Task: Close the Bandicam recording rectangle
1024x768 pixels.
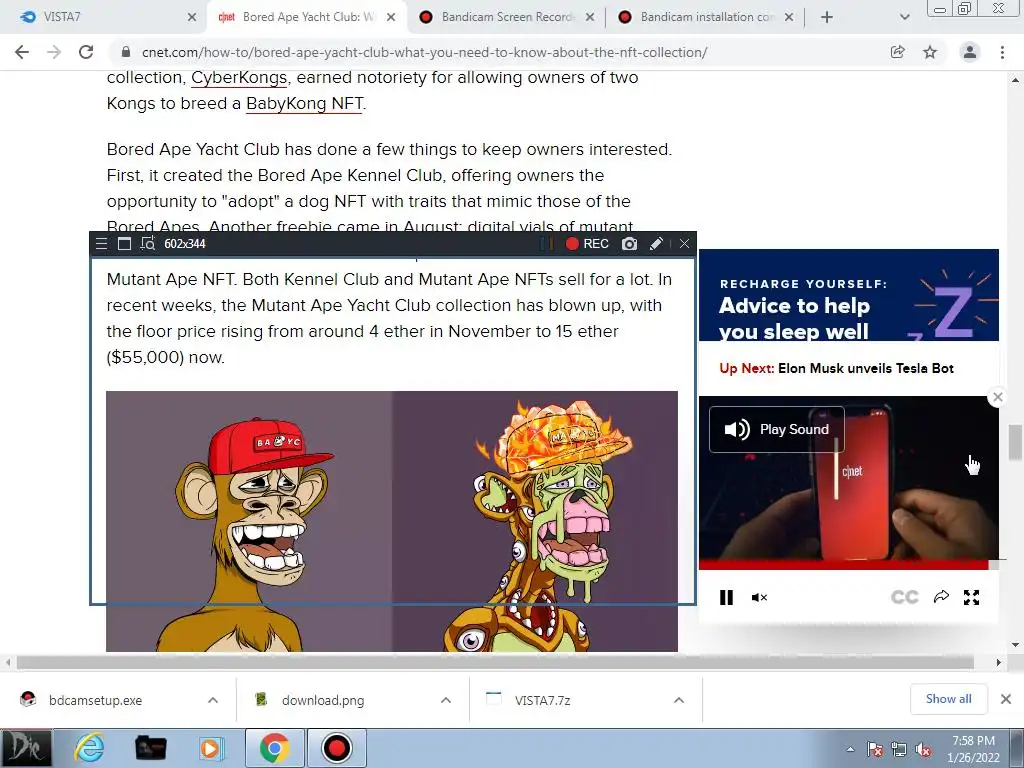Action: [684, 244]
